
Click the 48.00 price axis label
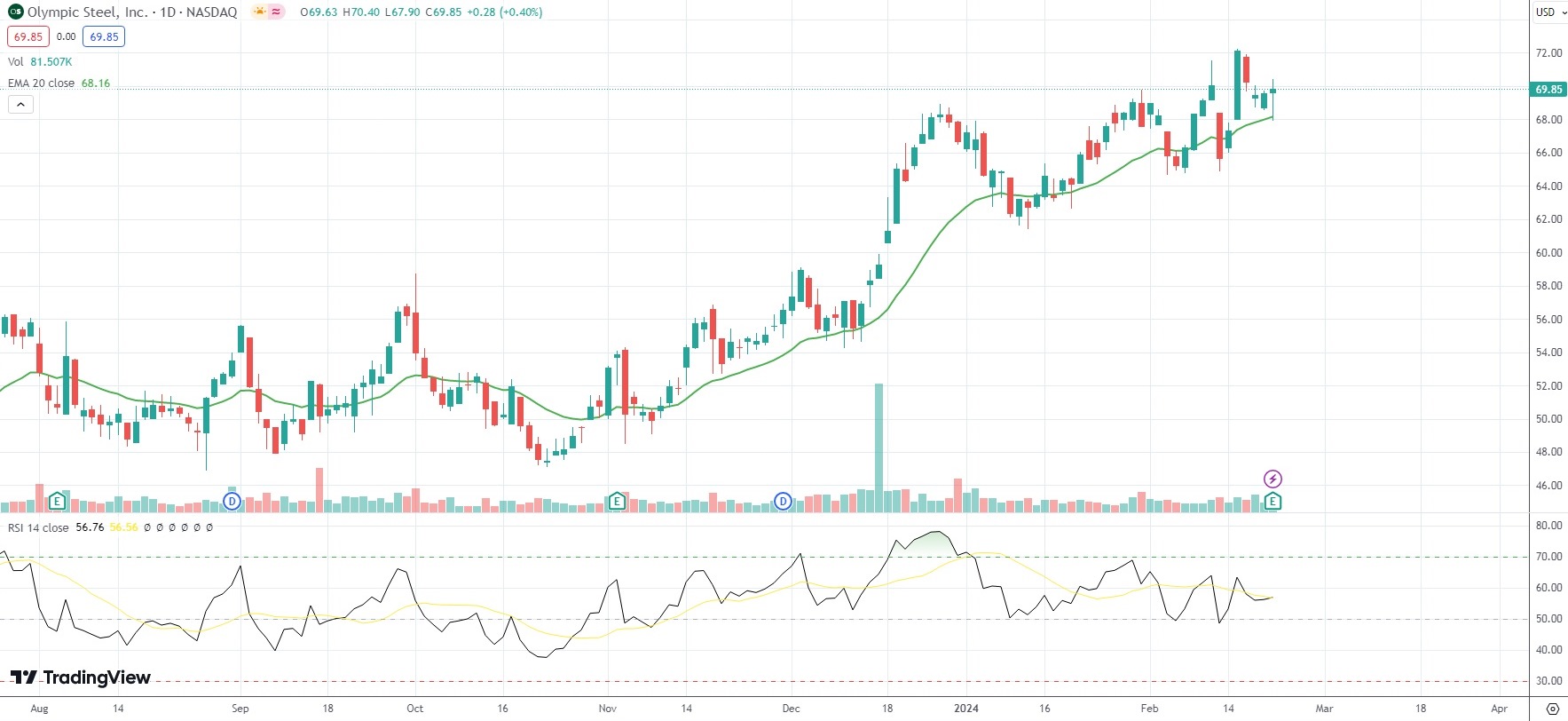1548,452
